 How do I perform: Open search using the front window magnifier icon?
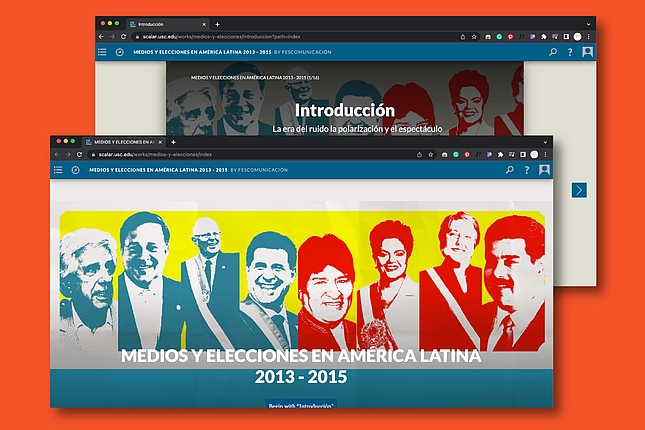click(509, 170)
